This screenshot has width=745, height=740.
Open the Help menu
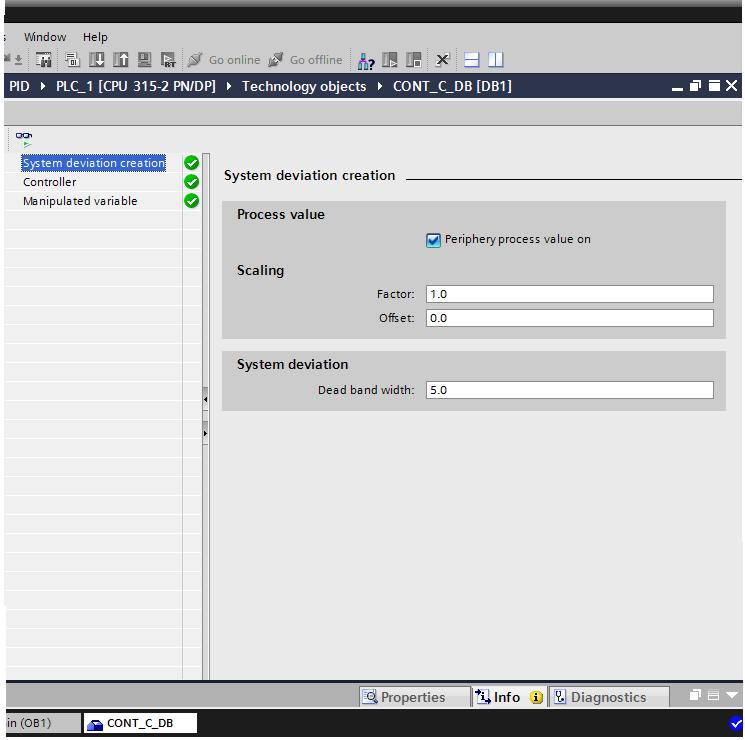[95, 37]
